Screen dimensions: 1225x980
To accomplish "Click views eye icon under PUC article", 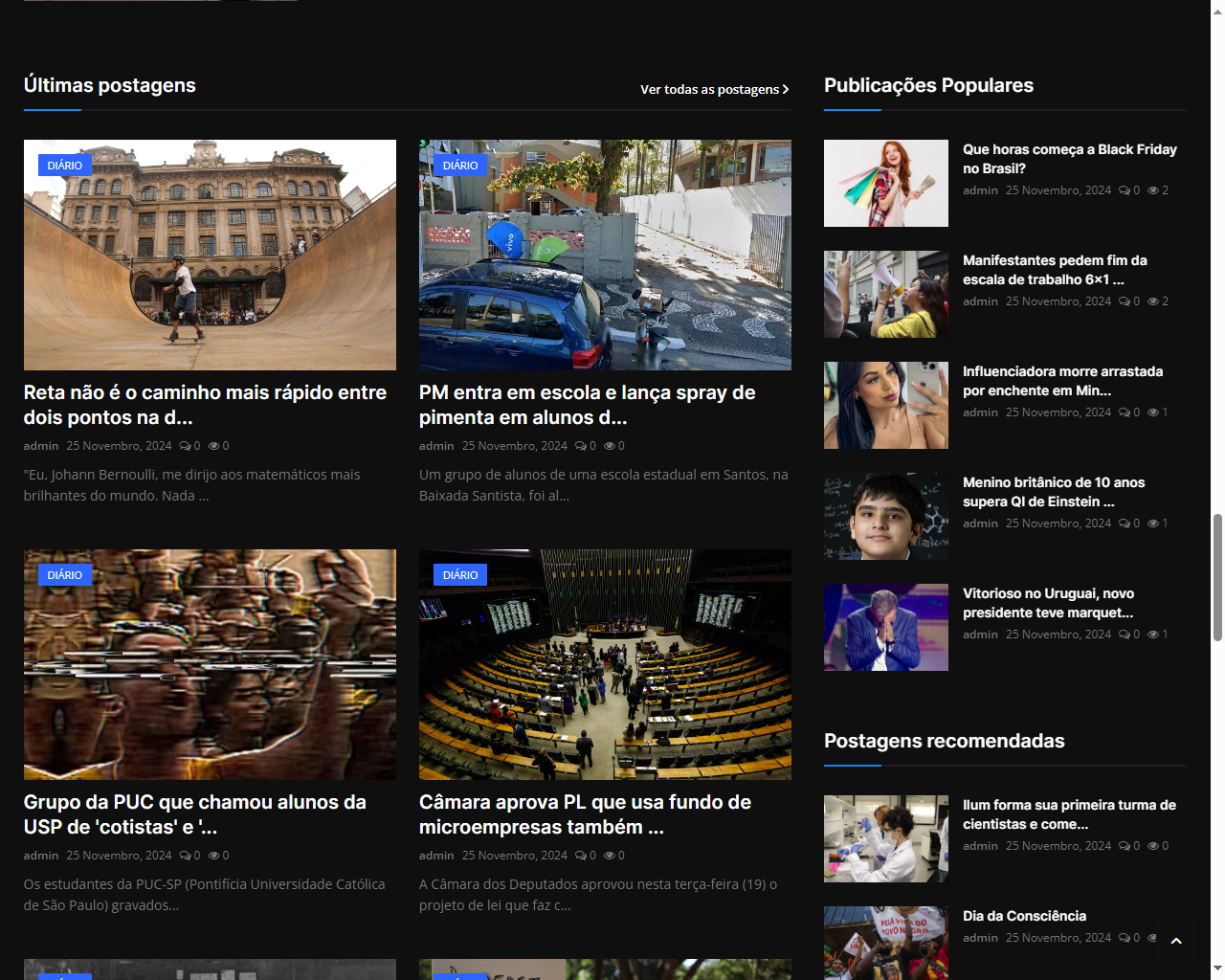I will [213, 856].
